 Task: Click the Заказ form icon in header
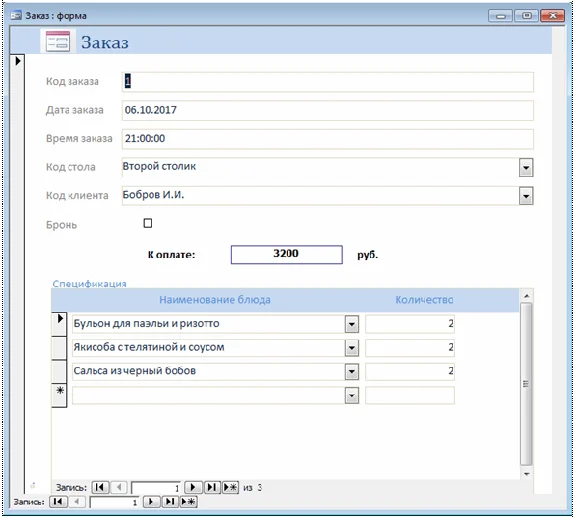[58, 42]
